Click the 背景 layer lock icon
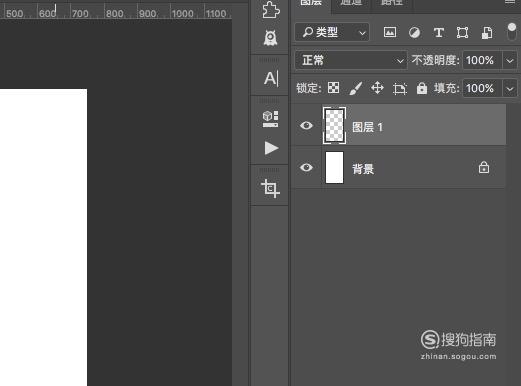Image resolution: width=521 pixels, height=386 pixels. (x=484, y=167)
